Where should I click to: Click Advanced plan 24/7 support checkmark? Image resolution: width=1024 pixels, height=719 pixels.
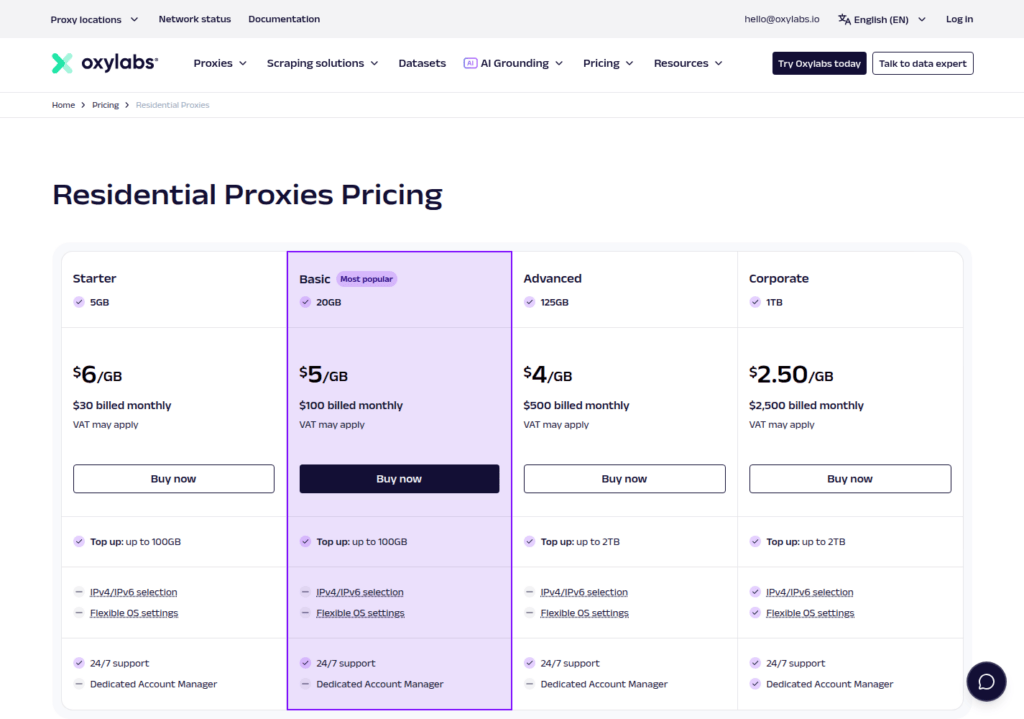(x=529, y=663)
